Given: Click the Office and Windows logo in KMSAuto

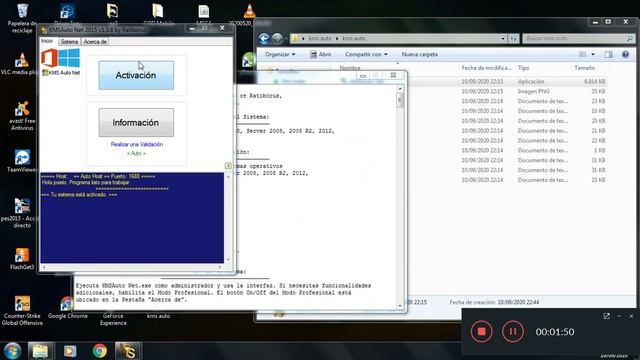Looking at the screenshot, I should tap(60, 58).
